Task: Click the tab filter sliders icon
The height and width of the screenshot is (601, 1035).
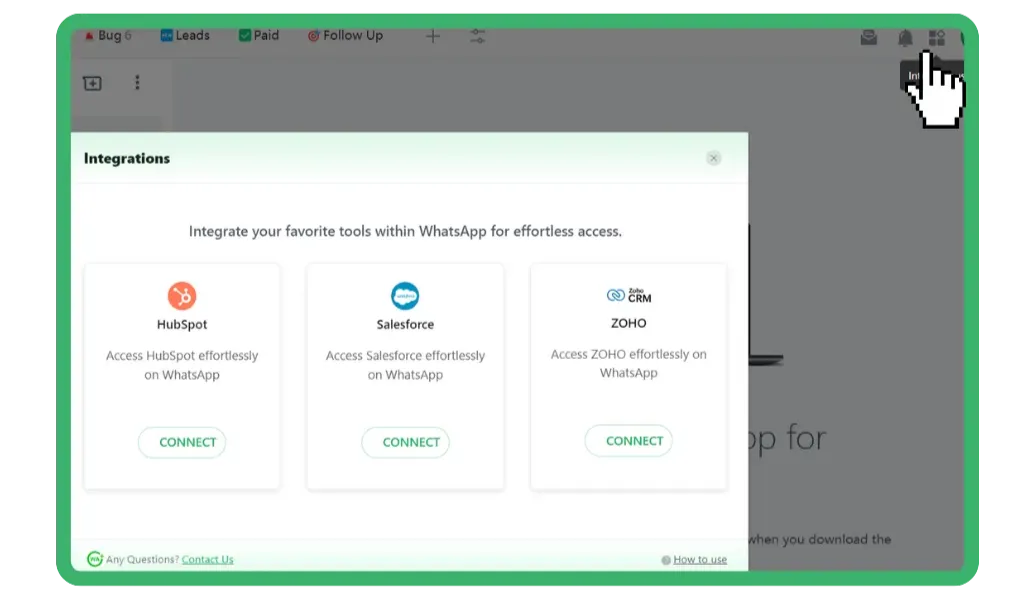Action: tap(478, 36)
